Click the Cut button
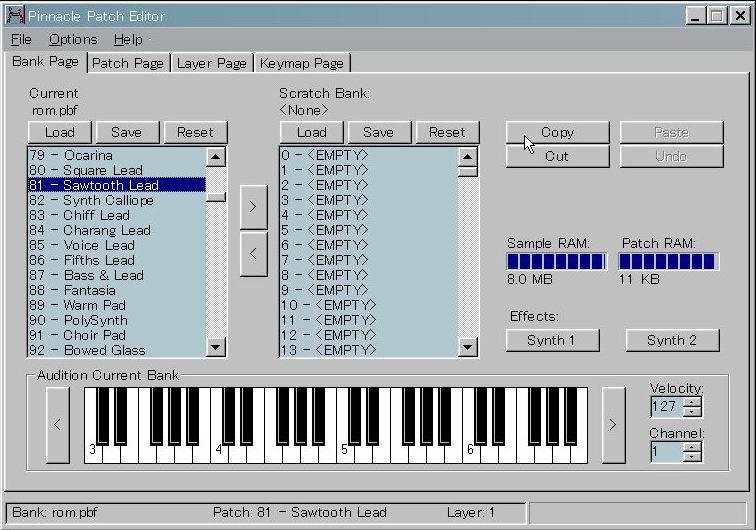The height and width of the screenshot is (530, 756). click(558, 156)
